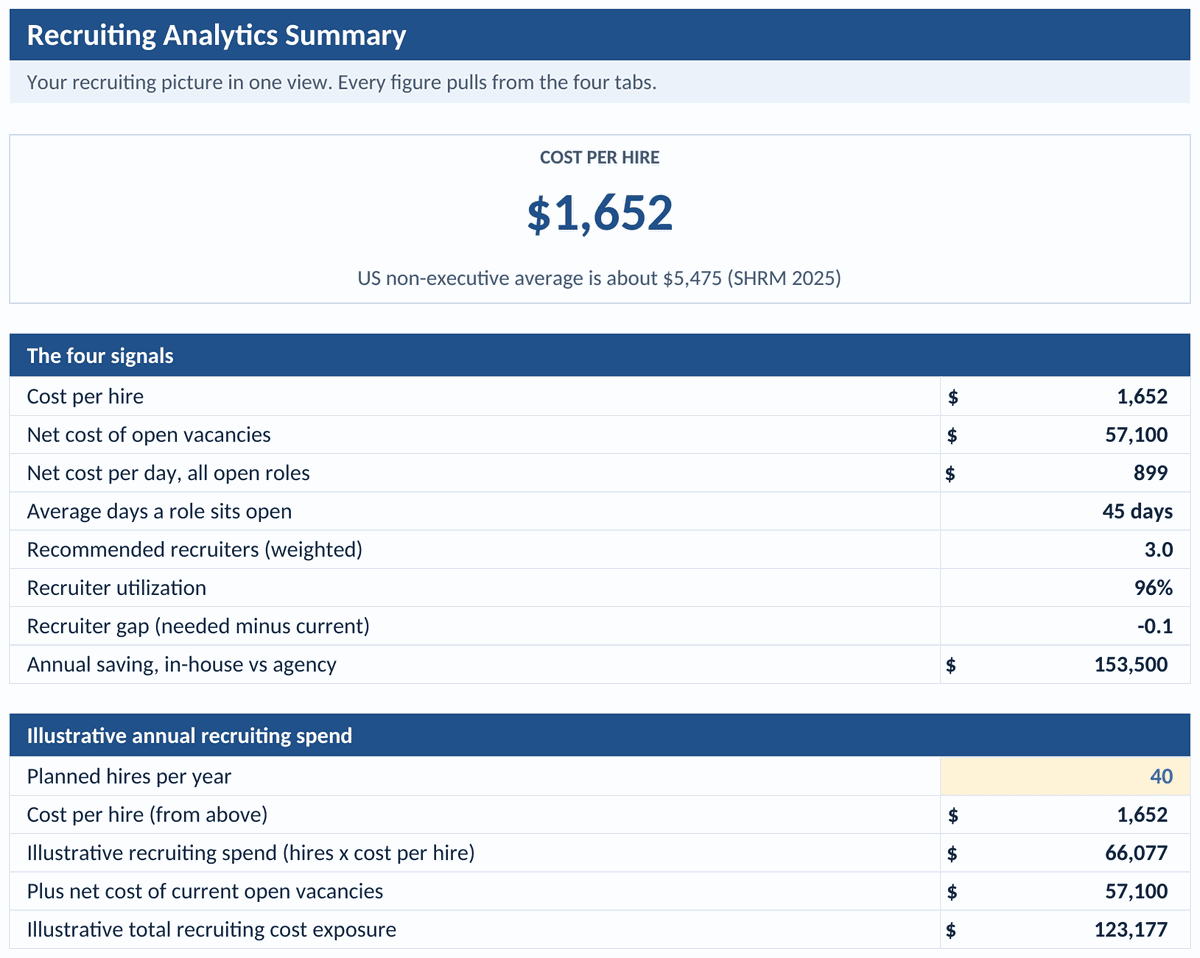Click the 1,652 value in four signals

pos(1142,396)
